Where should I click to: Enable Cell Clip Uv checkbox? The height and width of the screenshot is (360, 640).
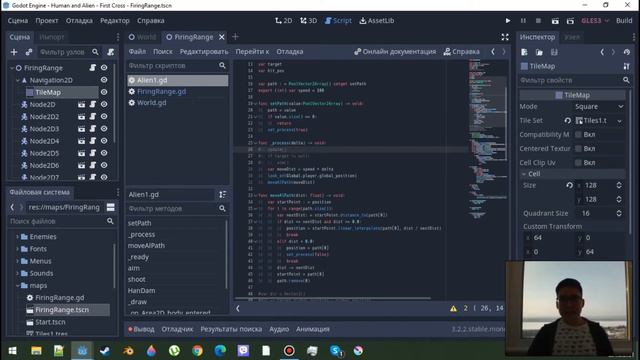click(x=578, y=162)
